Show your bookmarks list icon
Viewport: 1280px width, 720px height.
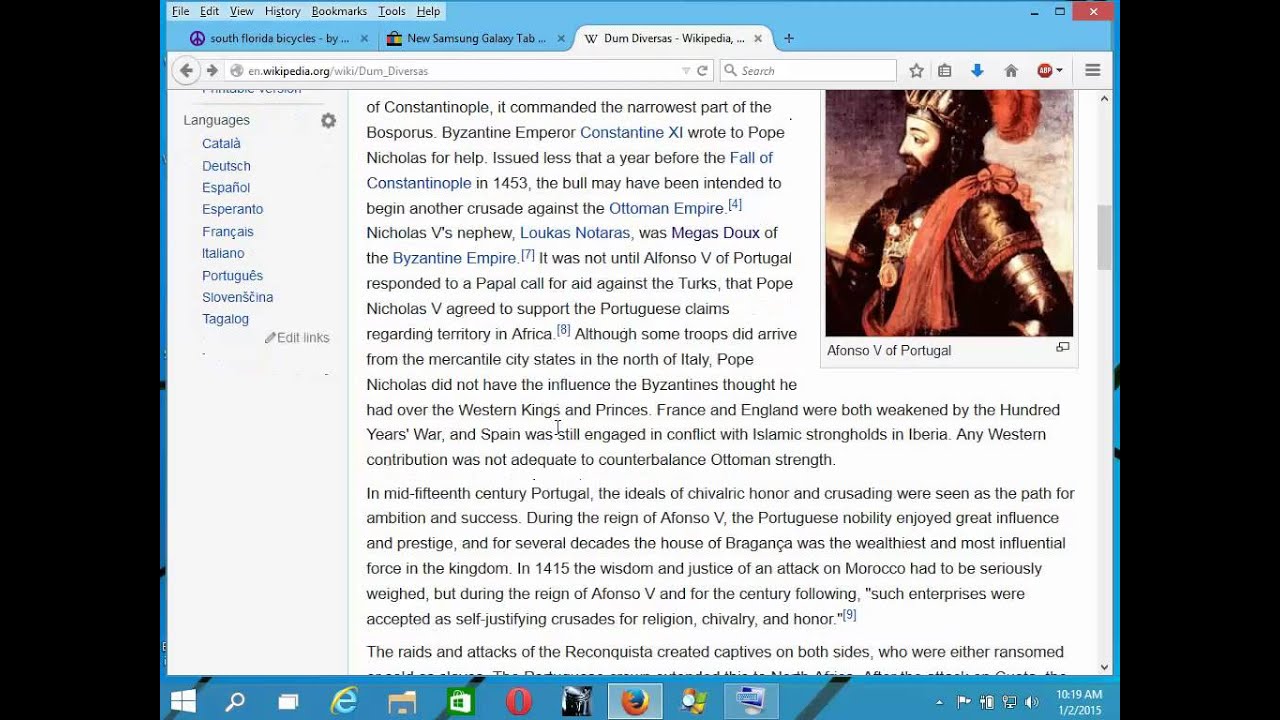pos(945,71)
